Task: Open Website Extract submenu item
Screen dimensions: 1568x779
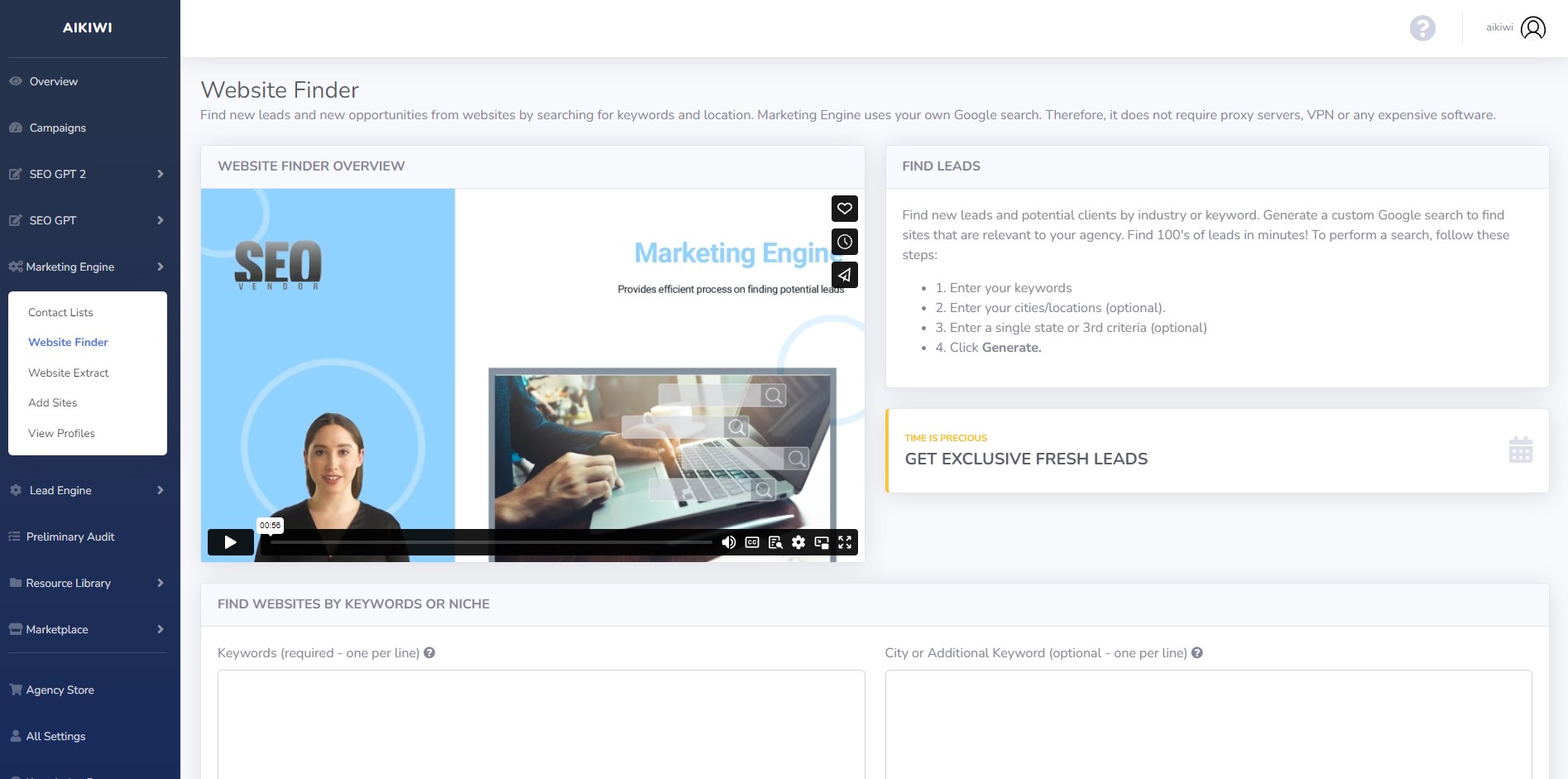Action: pyautogui.click(x=69, y=373)
